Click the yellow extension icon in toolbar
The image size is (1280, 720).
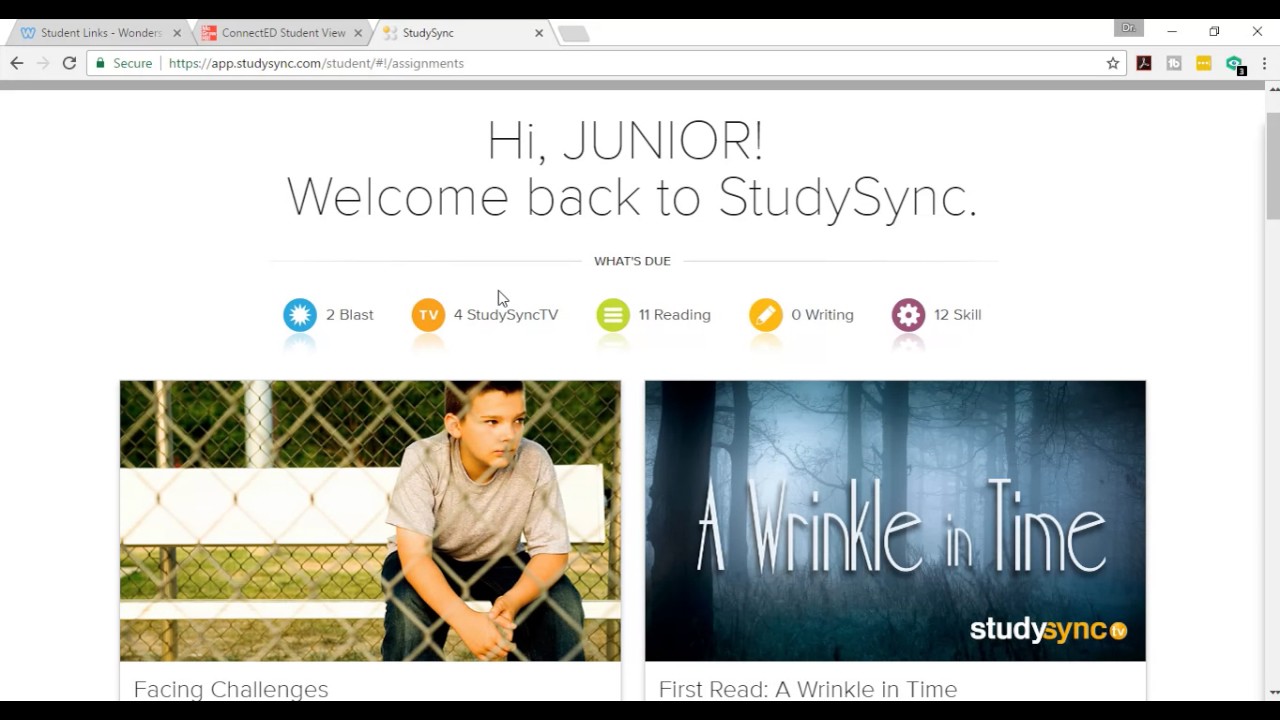click(1204, 63)
